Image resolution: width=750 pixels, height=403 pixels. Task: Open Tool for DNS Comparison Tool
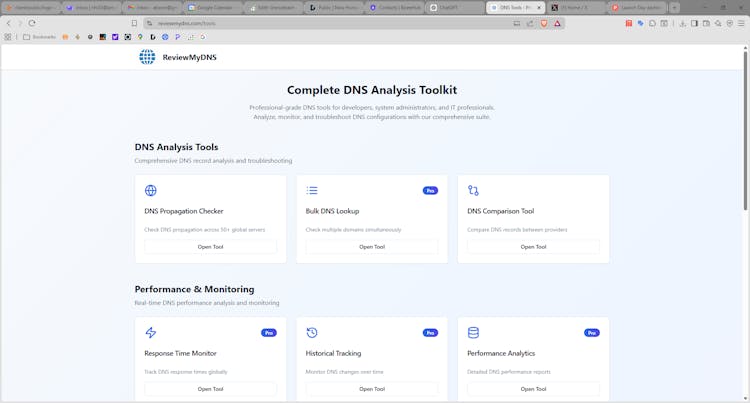533,246
